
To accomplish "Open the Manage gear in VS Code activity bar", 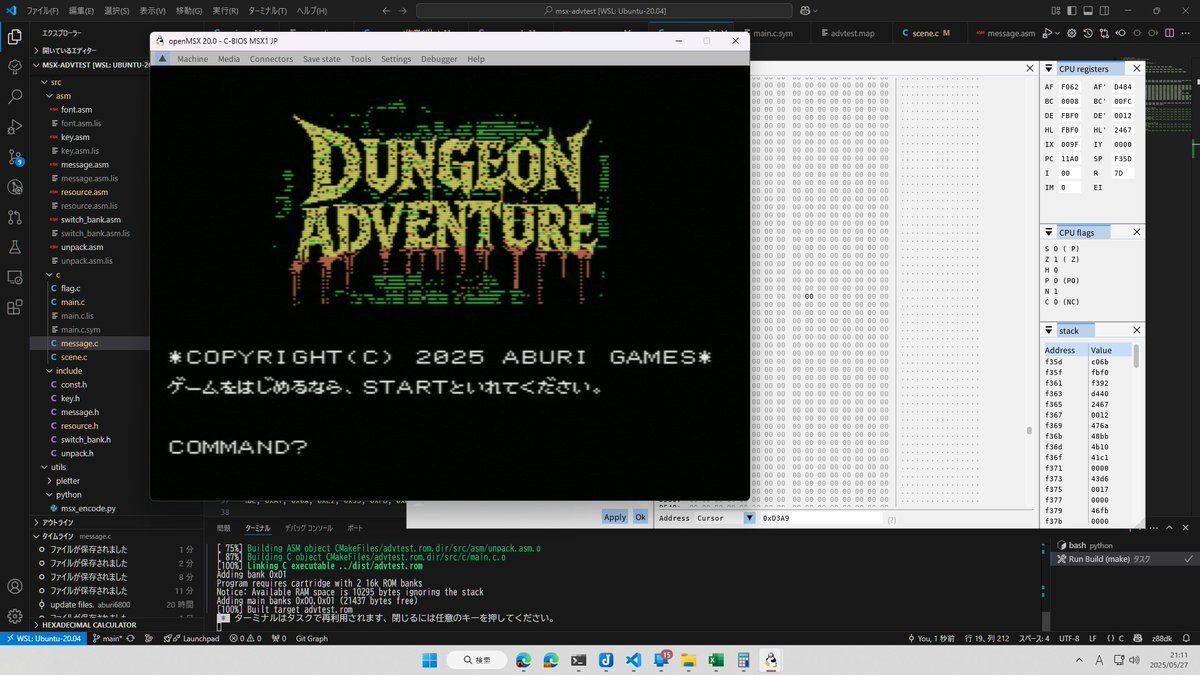I will 15,617.
